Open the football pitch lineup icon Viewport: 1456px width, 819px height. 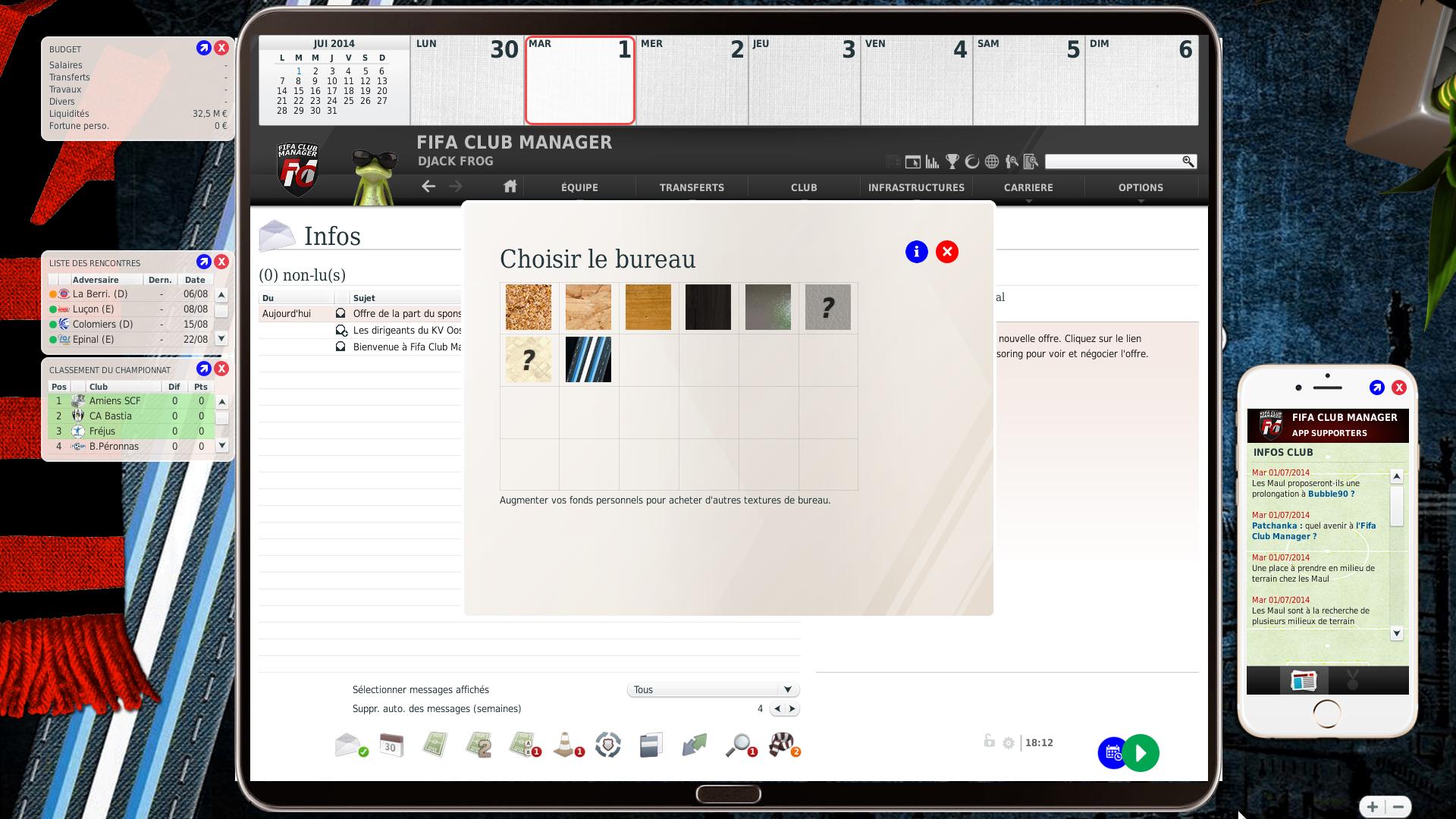(x=435, y=745)
